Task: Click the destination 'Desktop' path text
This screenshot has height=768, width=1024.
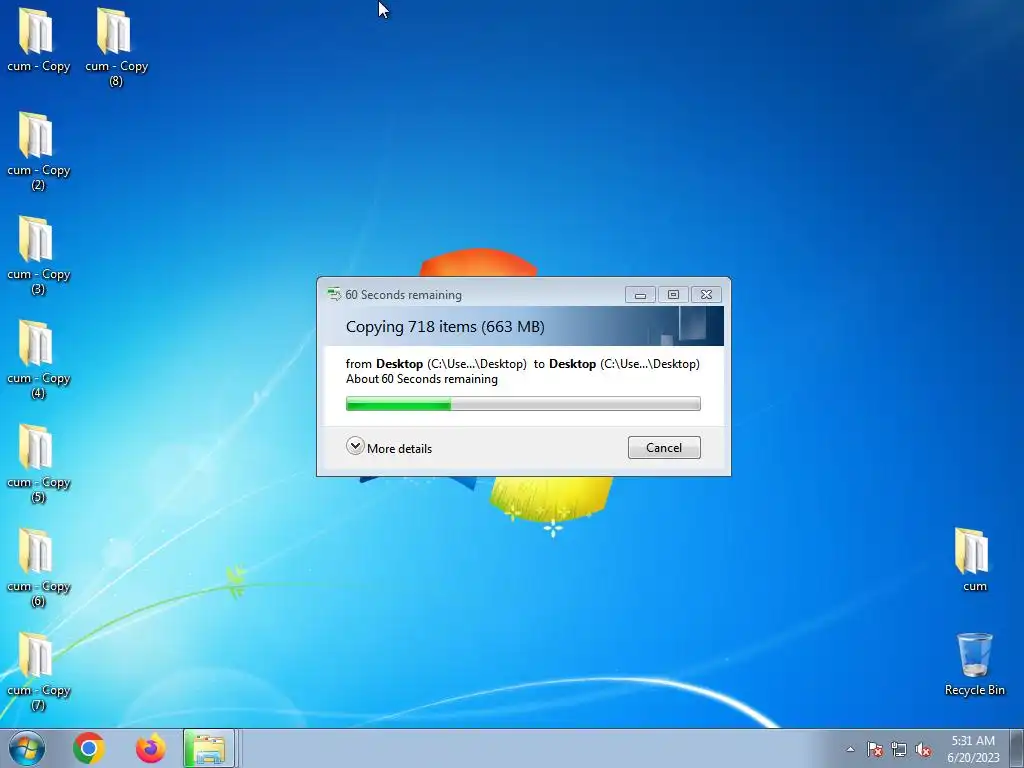Action: coord(624,364)
